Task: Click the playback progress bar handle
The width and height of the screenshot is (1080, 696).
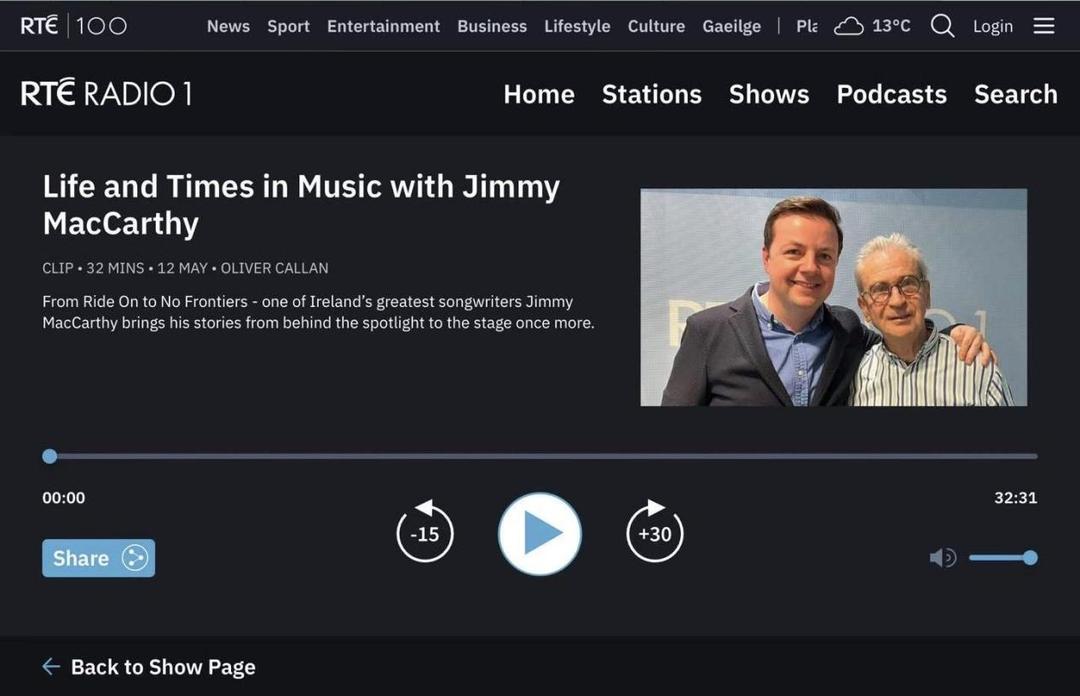Action: pyautogui.click(x=50, y=456)
